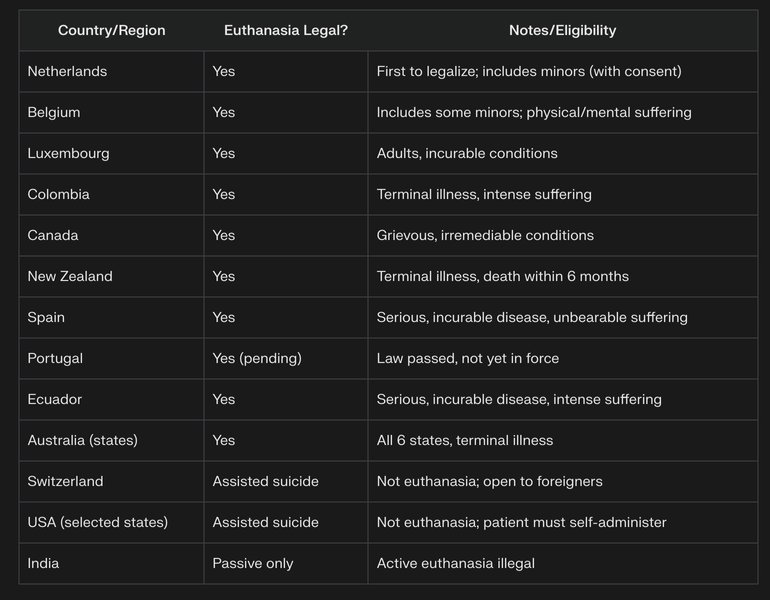
Task: Select Switzerland's 'Assisted suicide' cell
Action: click(x=265, y=481)
